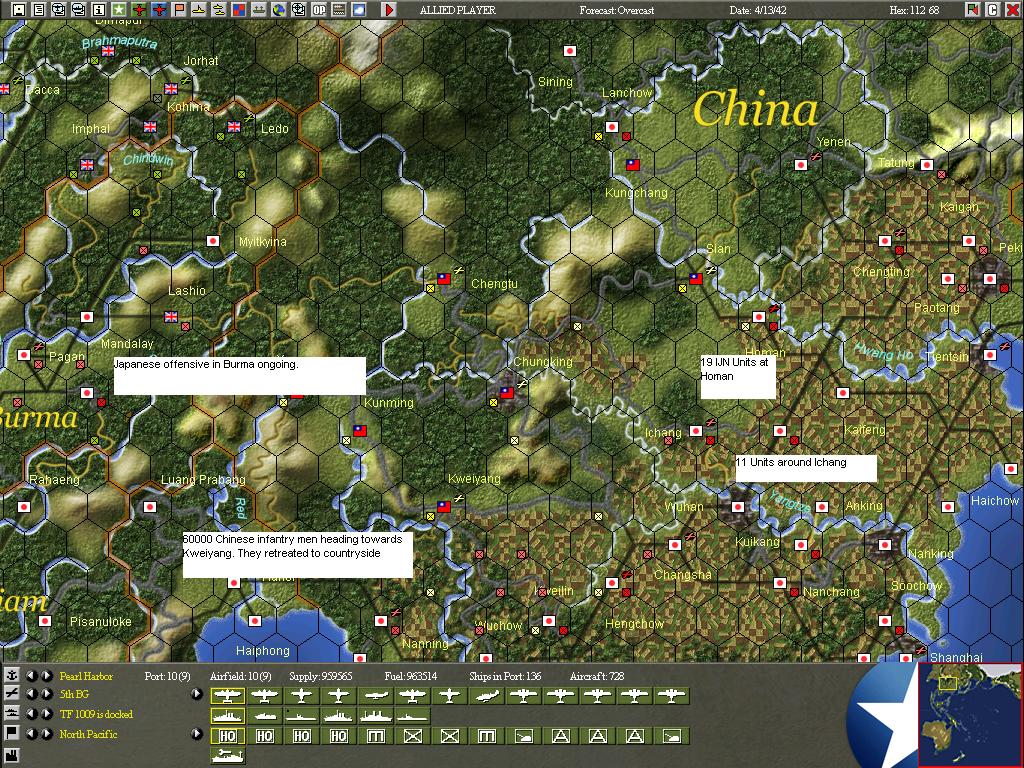This screenshot has height=768, width=1024.
Task: Click the Chinese flag at Chengtu
Action: click(x=443, y=278)
